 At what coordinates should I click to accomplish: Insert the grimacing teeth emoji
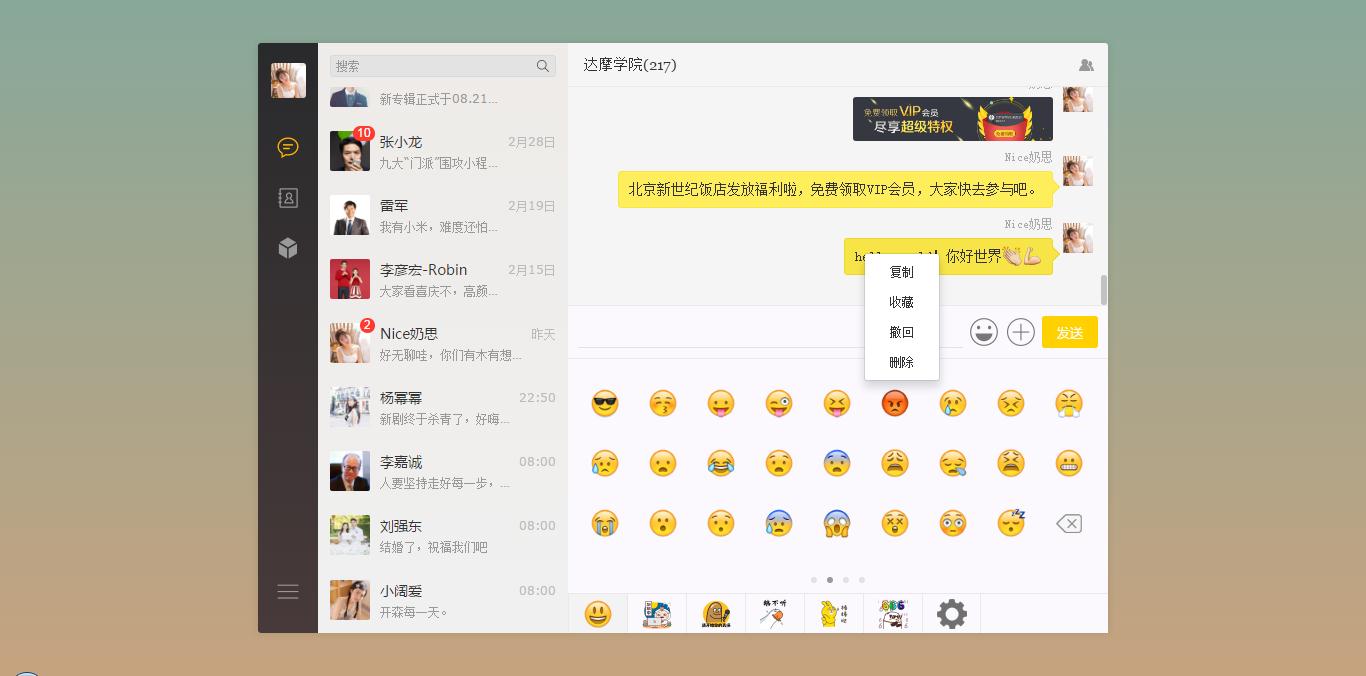coord(1069,463)
